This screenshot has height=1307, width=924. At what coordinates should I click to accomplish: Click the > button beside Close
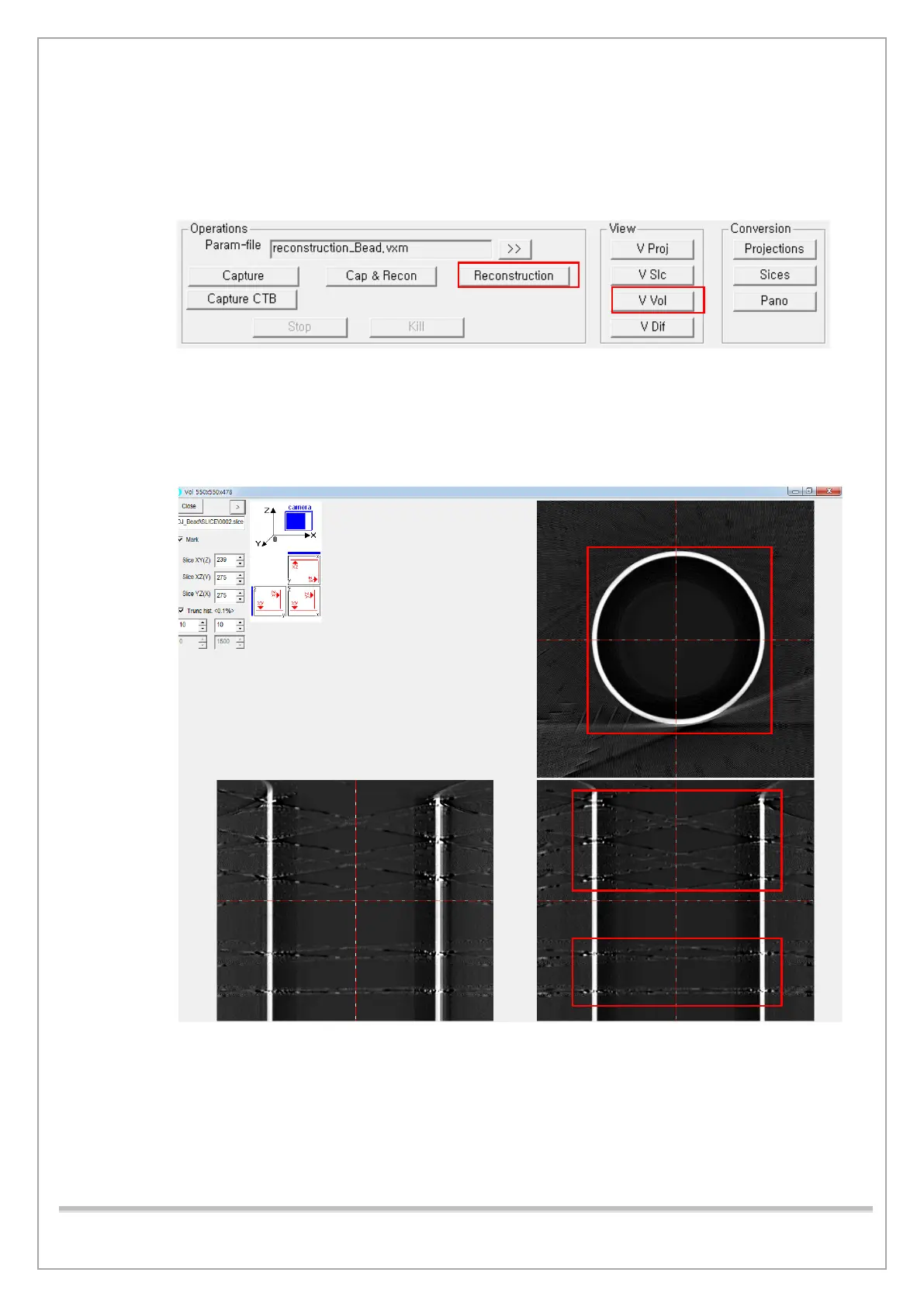pyautogui.click(x=237, y=507)
